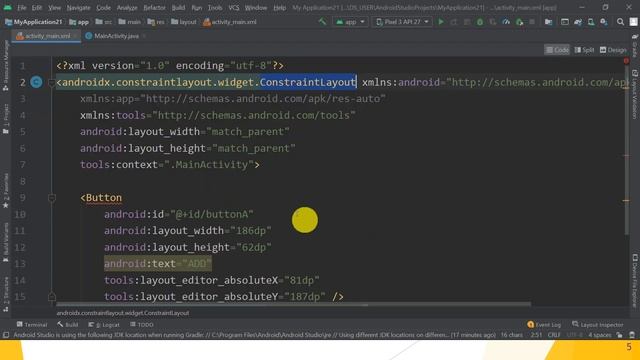Screen dimensions: 640x360
Task: Open the app run configuration dropdown
Action: tap(350, 22)
